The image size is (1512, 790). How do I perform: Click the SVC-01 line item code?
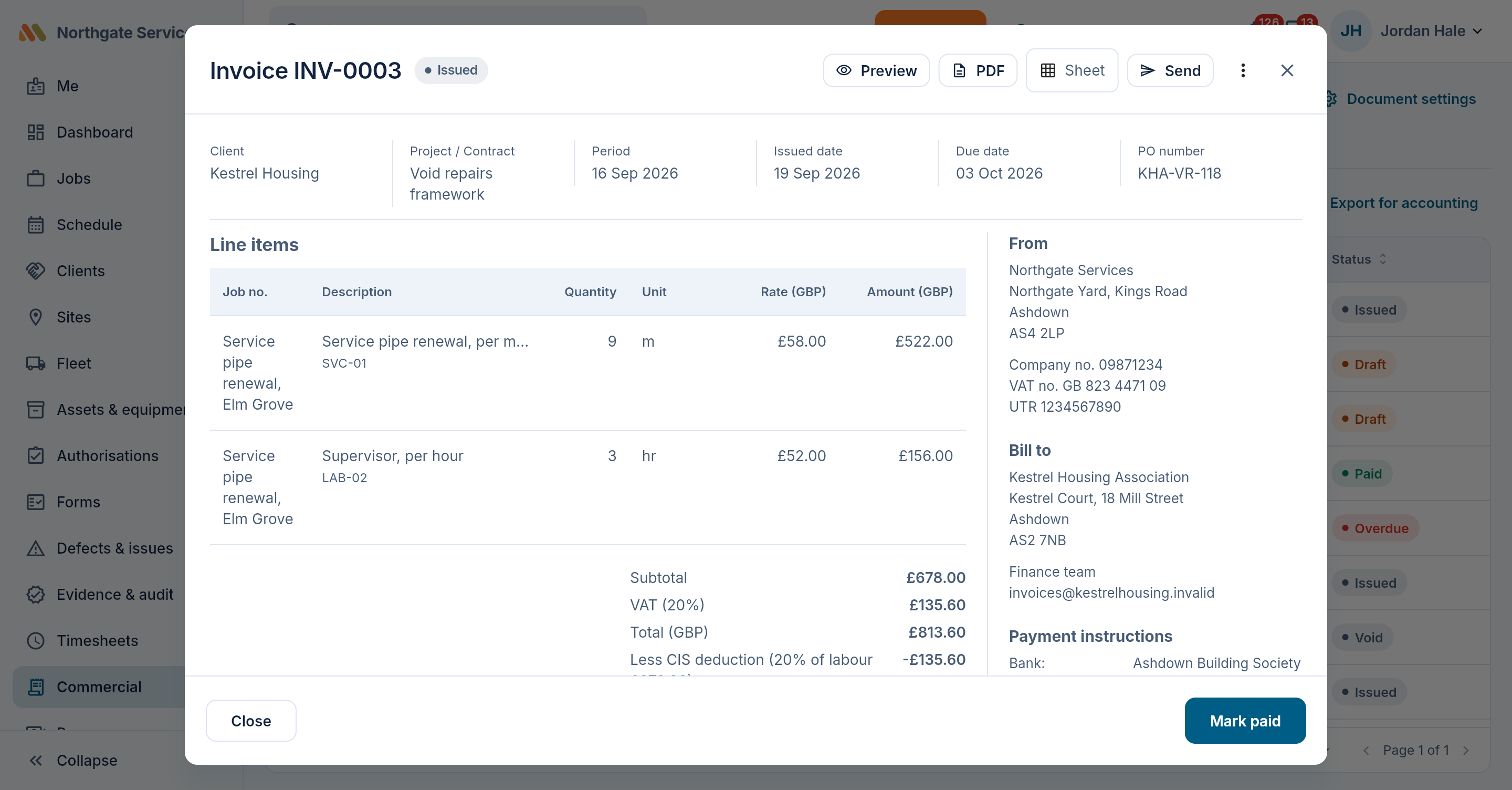pyautogui.click(x=344, y=363)
